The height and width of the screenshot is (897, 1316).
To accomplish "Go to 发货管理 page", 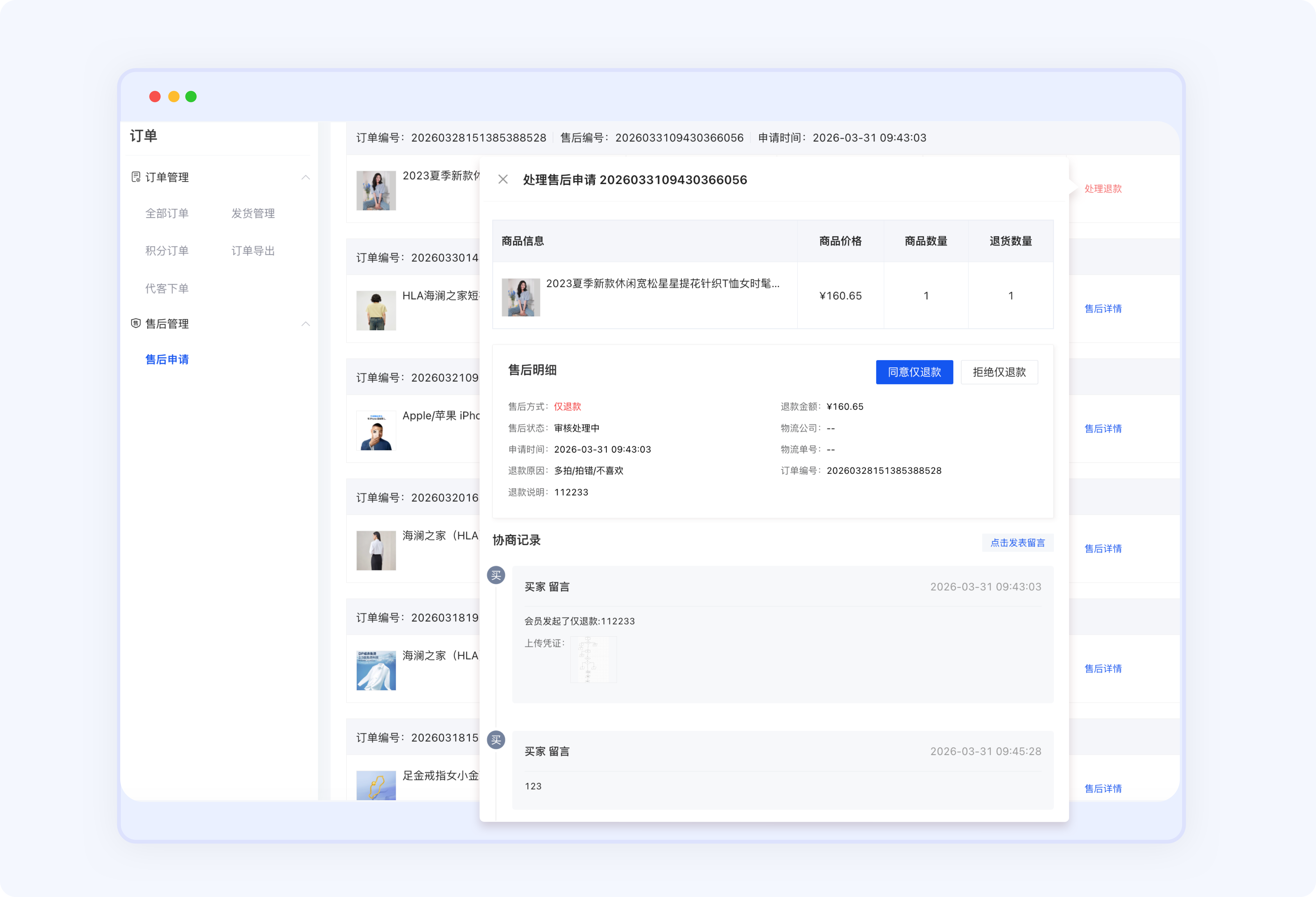I will (x=253, y=213).
